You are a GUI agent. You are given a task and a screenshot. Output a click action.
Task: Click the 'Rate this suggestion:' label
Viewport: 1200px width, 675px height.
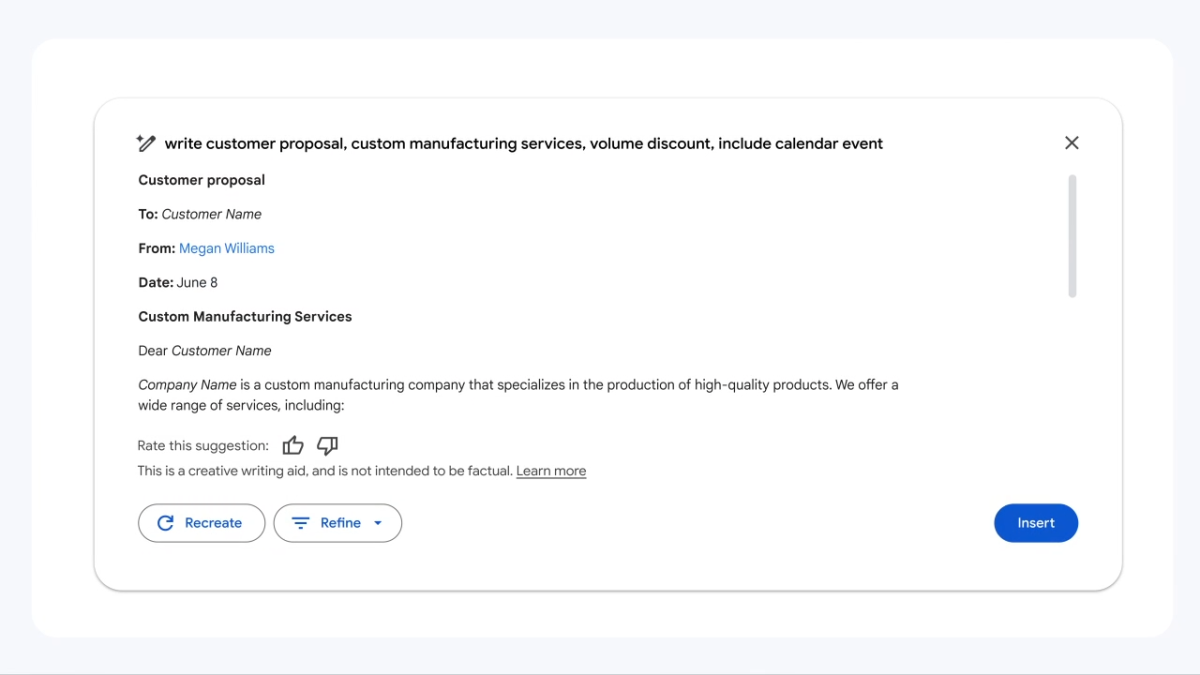point(203,446)
